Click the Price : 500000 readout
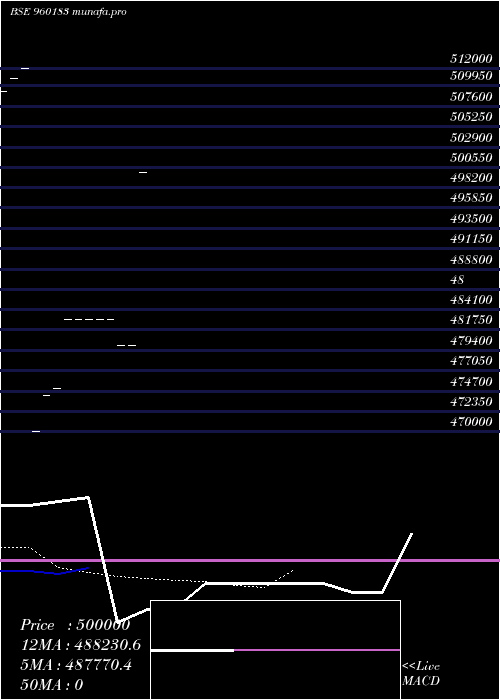500x700 pixels. tap(75, 625)
